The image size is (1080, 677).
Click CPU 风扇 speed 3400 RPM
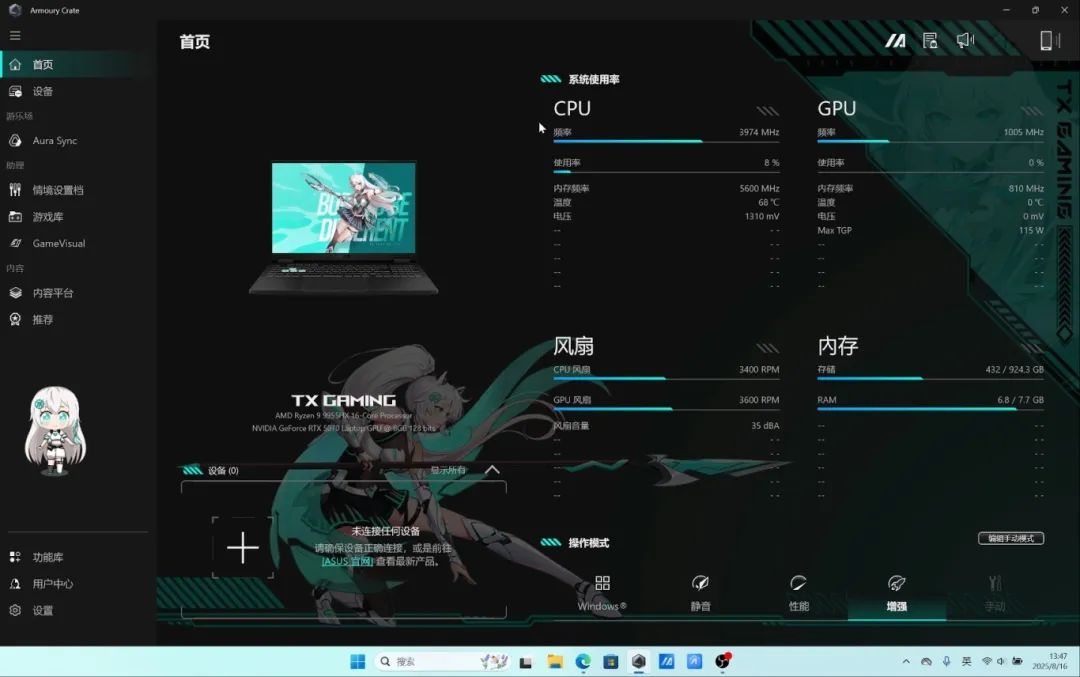point(759,370)
